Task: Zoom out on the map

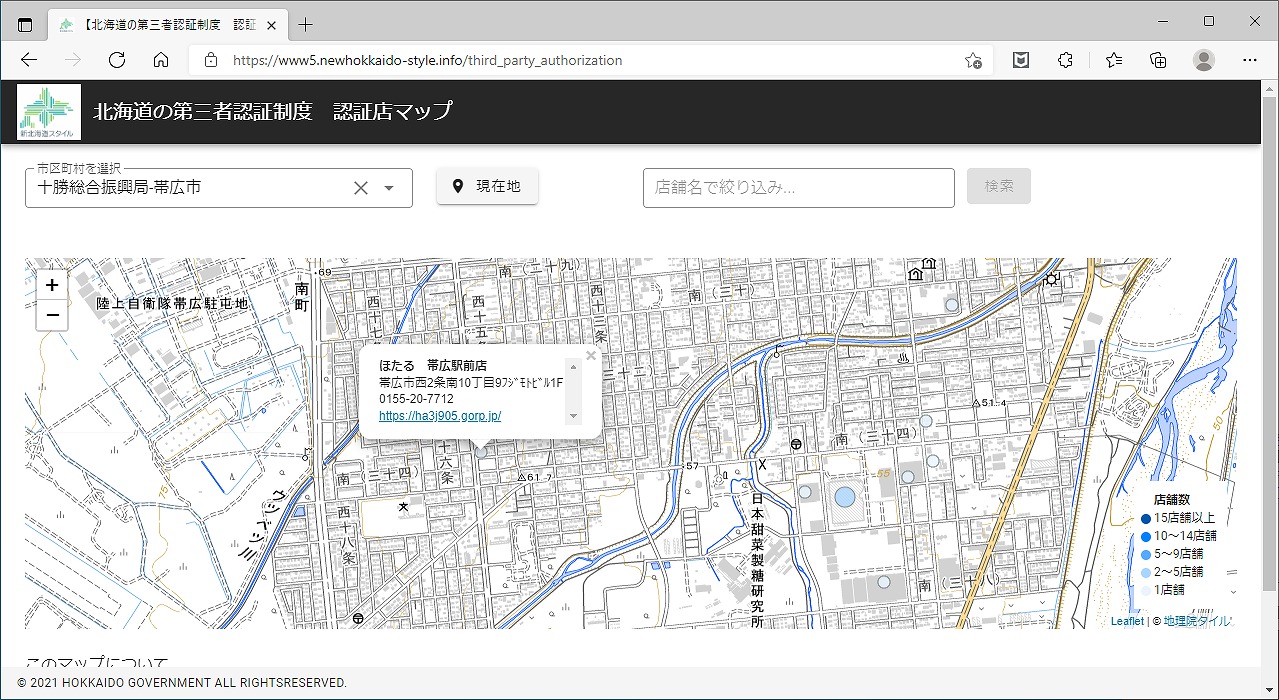Action: click(x=52, y=315)
